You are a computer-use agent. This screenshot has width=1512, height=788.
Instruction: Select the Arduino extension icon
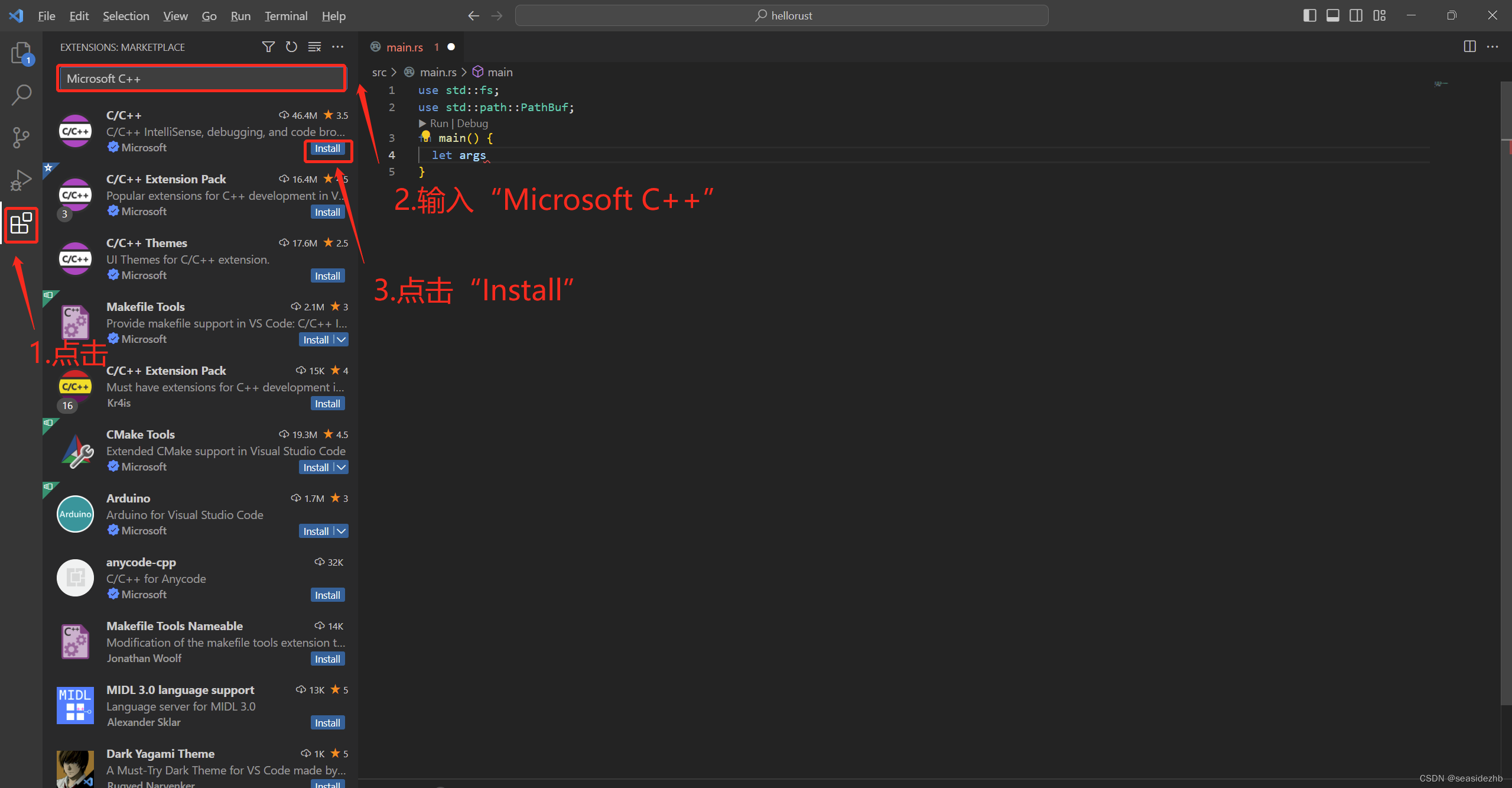[x=75, y=514]
